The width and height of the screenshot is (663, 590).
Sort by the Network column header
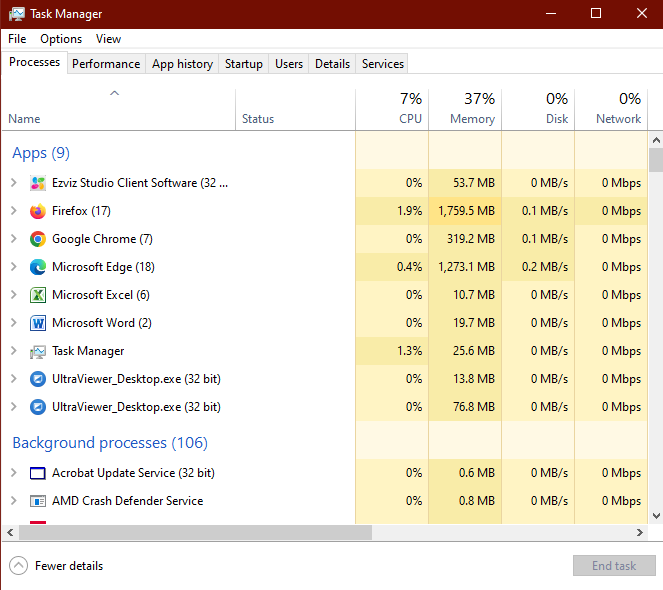coord(611,110)
